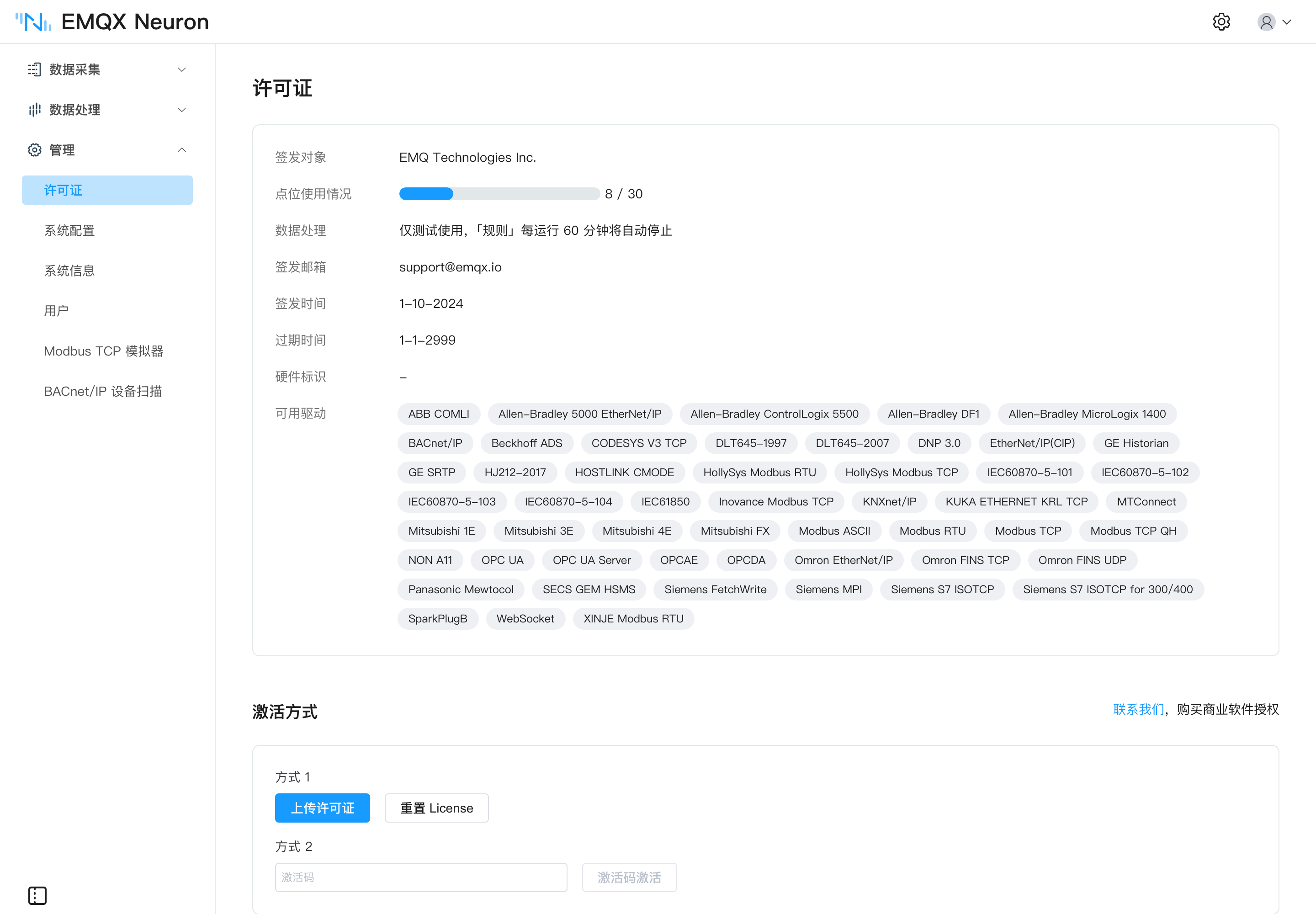Screen dimensions: 1316x914
Task: Click 激活码激活 button
Action: click(x=629, y=877)
